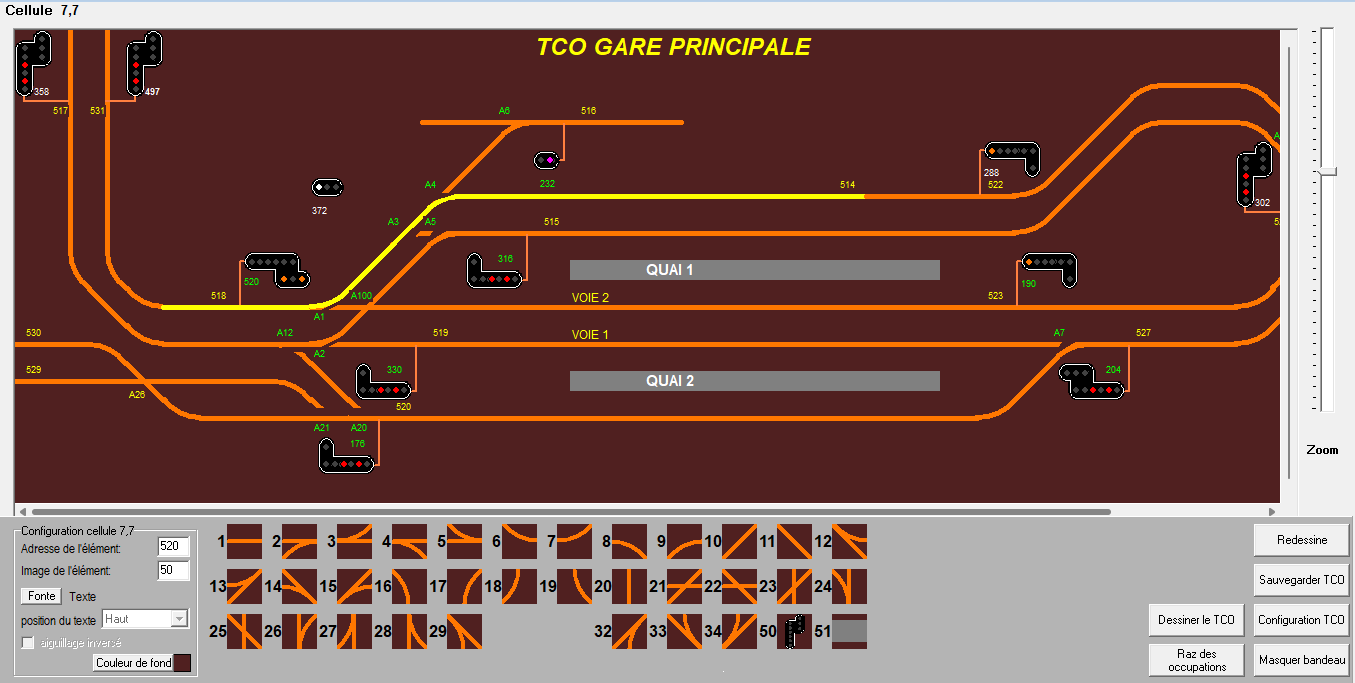Image resolution: width=1355 pixels, height=683 pixels.
Task: Open Configuration TCO
Action: [1300, 619]
